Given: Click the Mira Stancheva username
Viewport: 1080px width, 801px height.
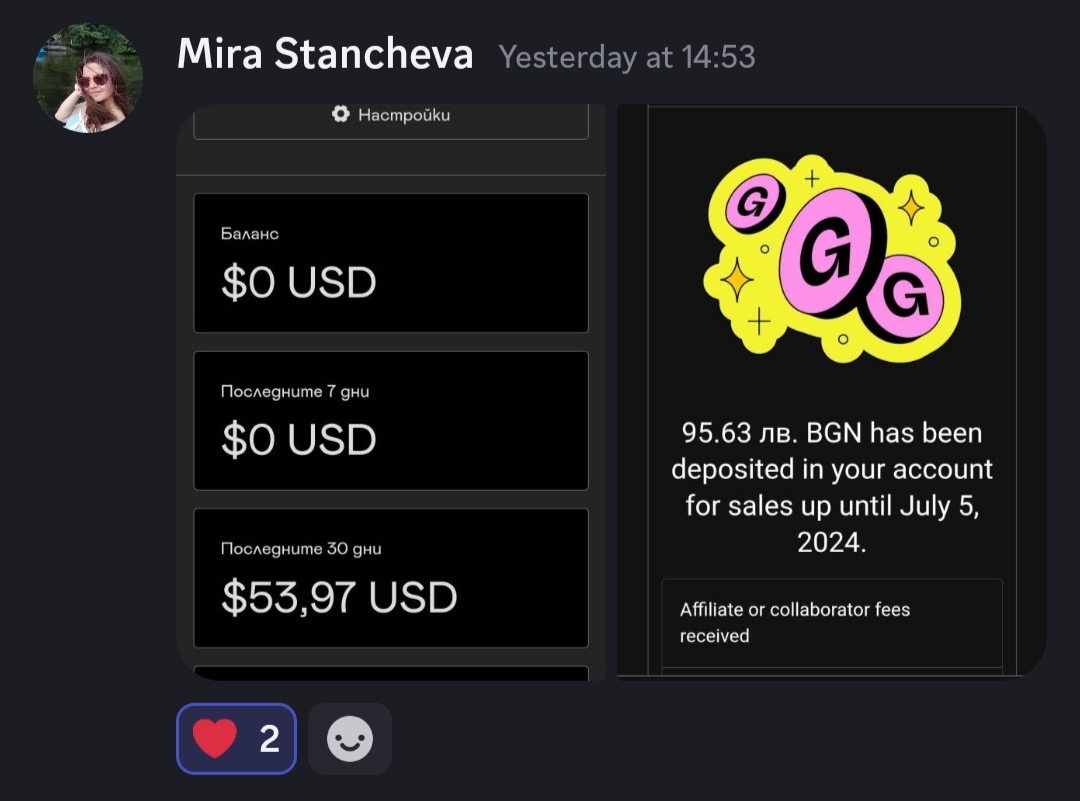Looking at the screenshot, I should [325, 55].
